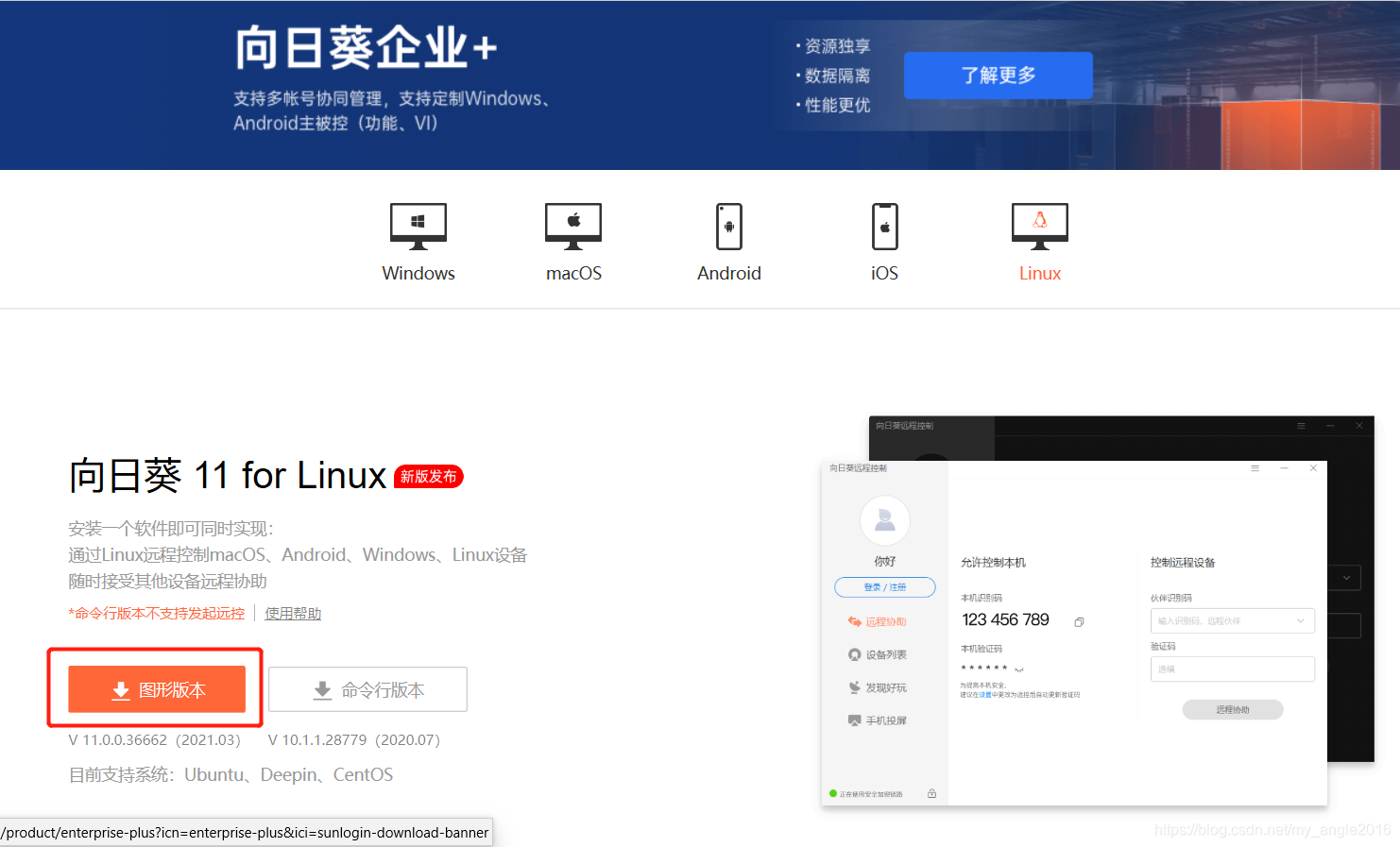Click the download arrow on 命令行版本
This screenshot has width=1400, height=847.
point(323,691)
